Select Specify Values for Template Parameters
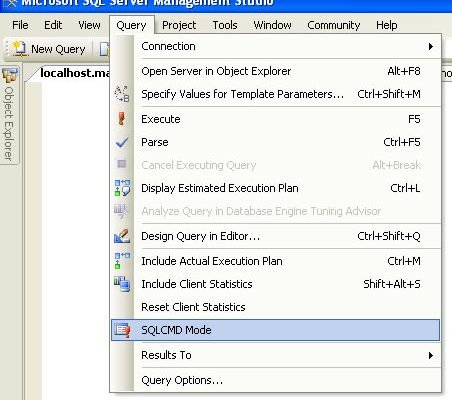This screenshot has height=400, width=452. [x=275, y=94]
